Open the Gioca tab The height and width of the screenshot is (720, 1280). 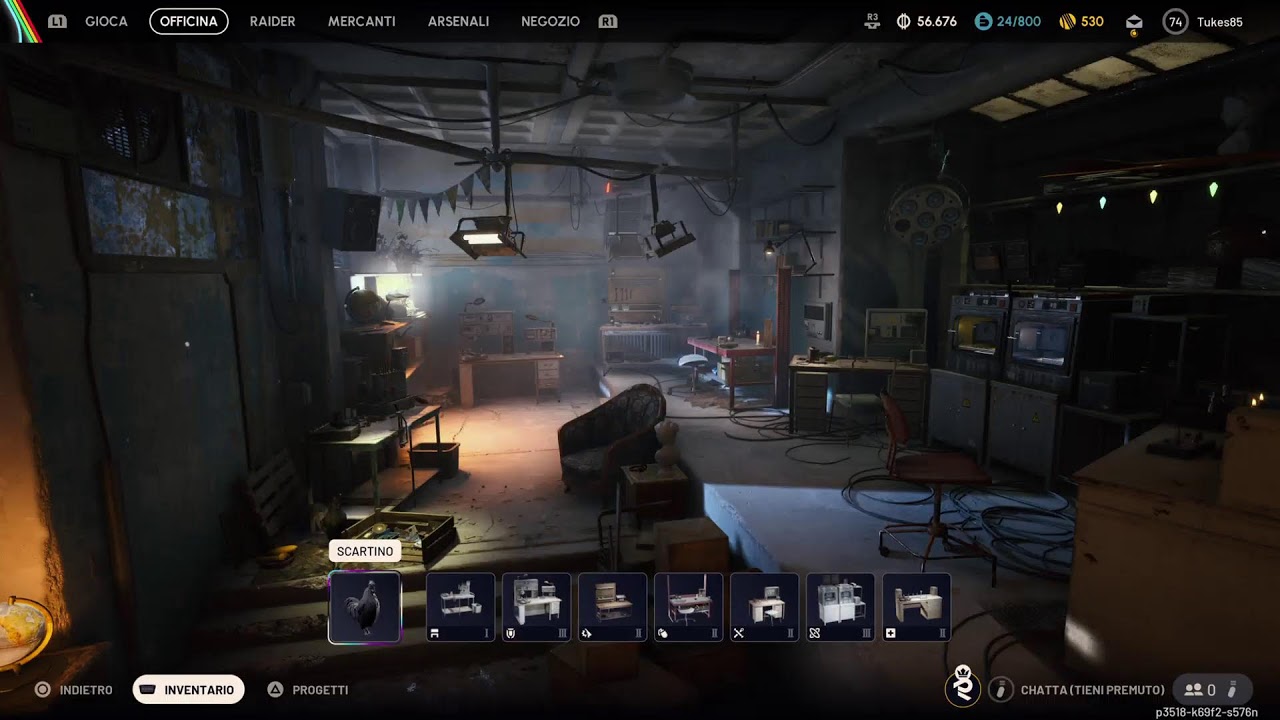106,21
